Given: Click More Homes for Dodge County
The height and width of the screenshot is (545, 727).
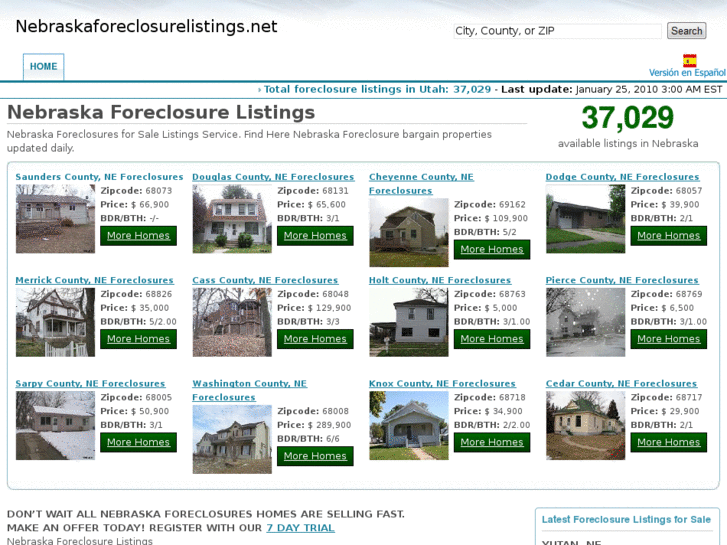Looking at the screenshot, I should (669, 236).
